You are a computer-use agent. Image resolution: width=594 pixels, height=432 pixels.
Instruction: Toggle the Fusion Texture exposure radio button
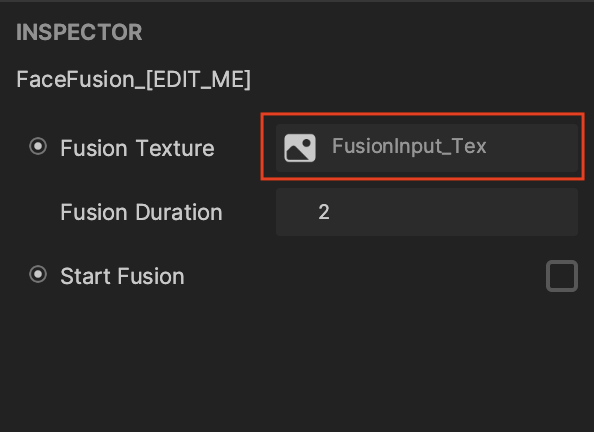tap(38, 147)
